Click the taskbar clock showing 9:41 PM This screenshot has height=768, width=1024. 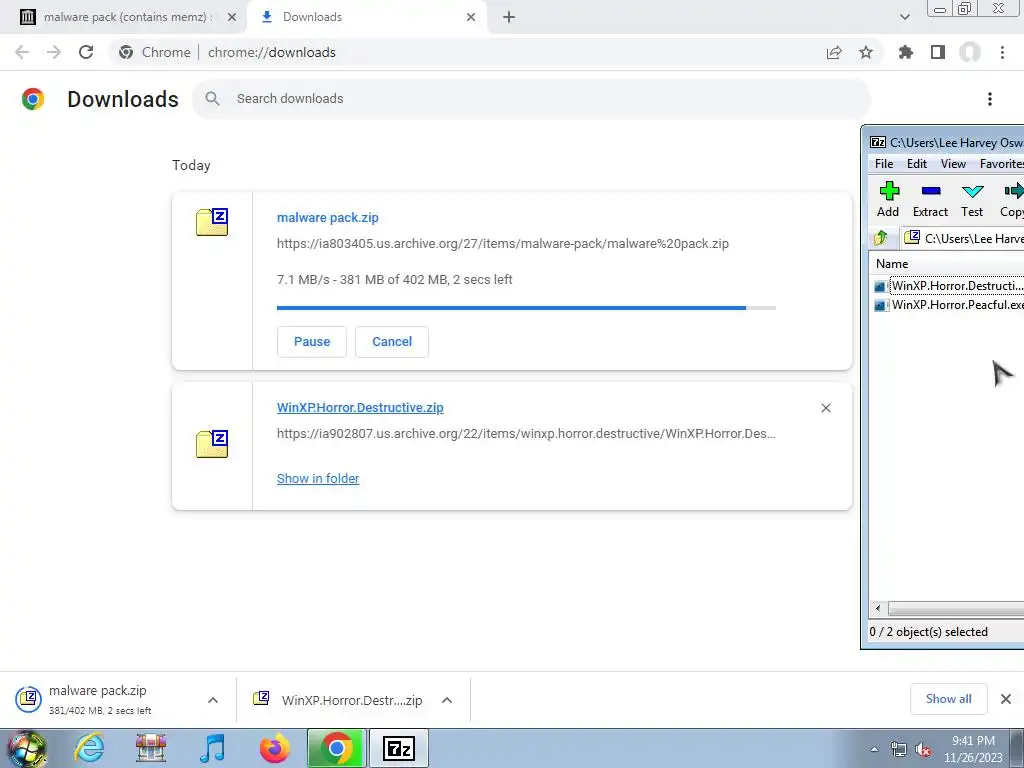pyautogui.click(x=973, y=749)
